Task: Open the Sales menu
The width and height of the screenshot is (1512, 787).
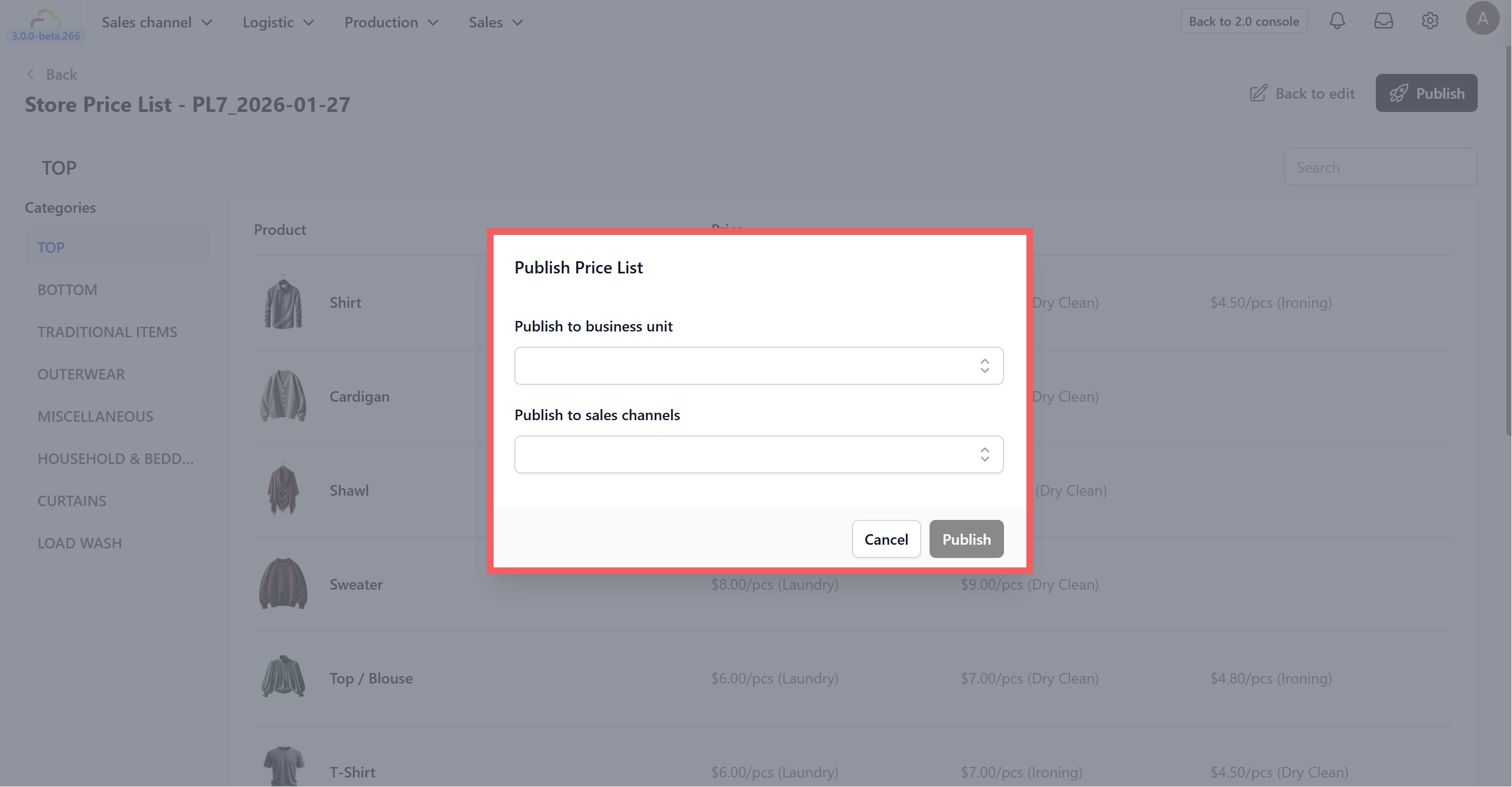Action: tap(495, 22)
